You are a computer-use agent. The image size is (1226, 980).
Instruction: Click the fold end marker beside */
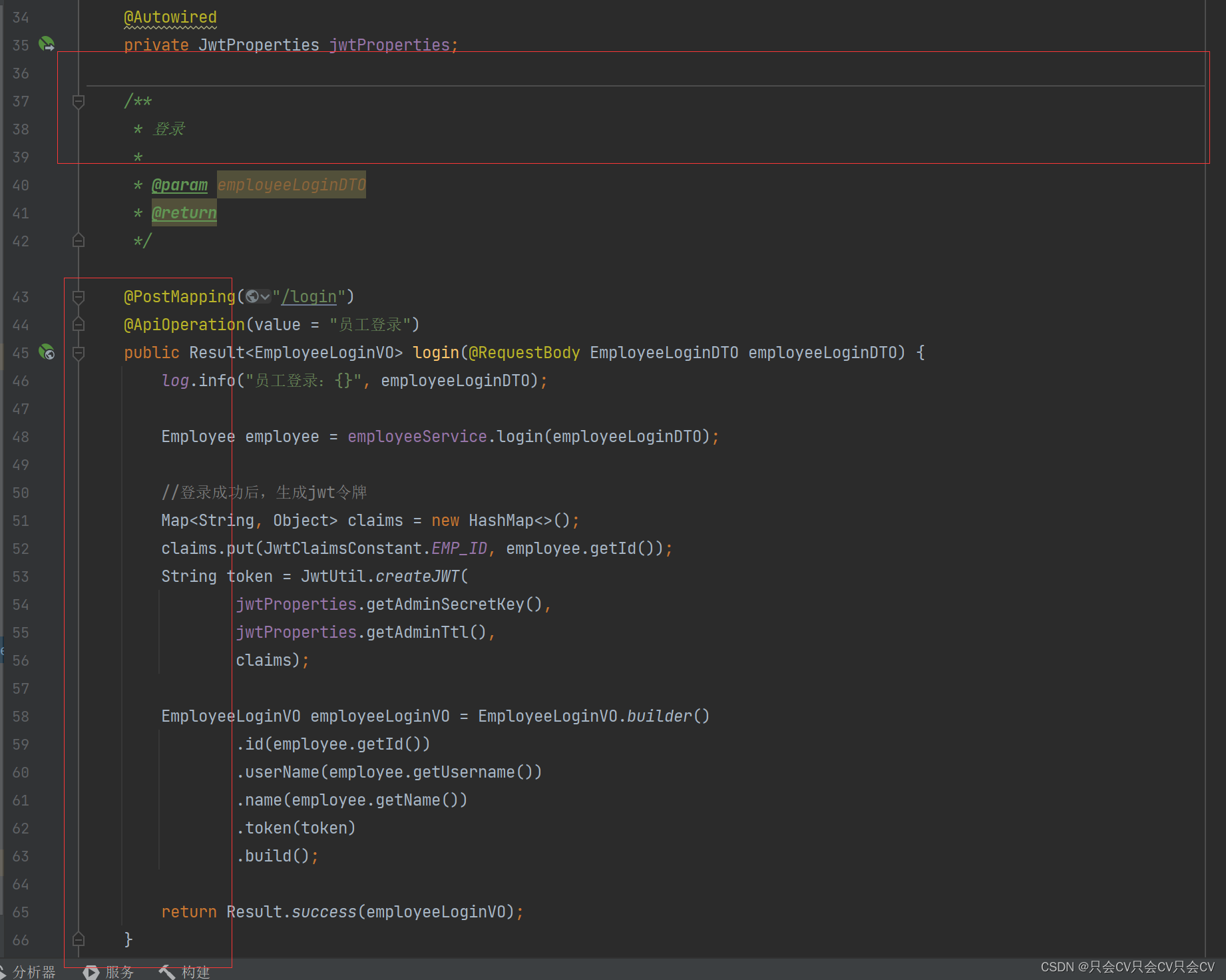[x=79, y=241]
